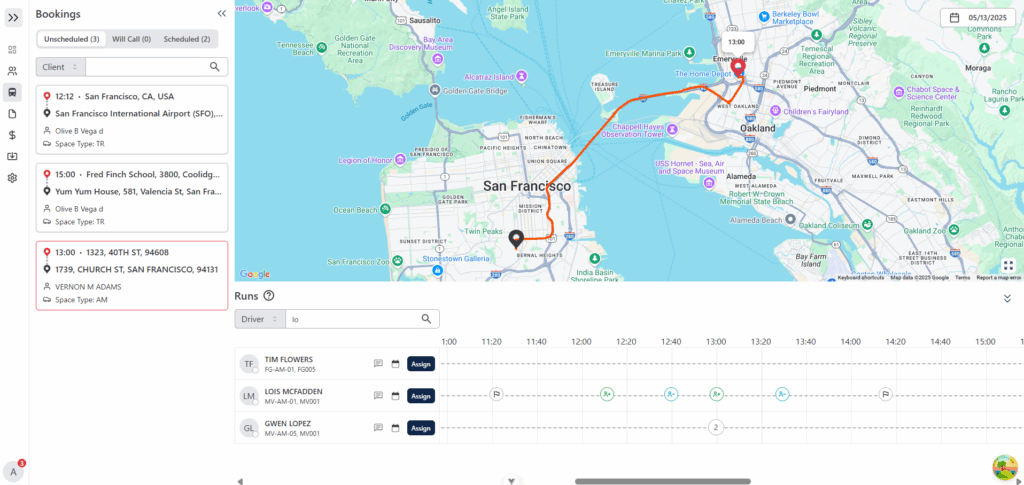Open the clients people icon in sidebar

click(12, 71)
